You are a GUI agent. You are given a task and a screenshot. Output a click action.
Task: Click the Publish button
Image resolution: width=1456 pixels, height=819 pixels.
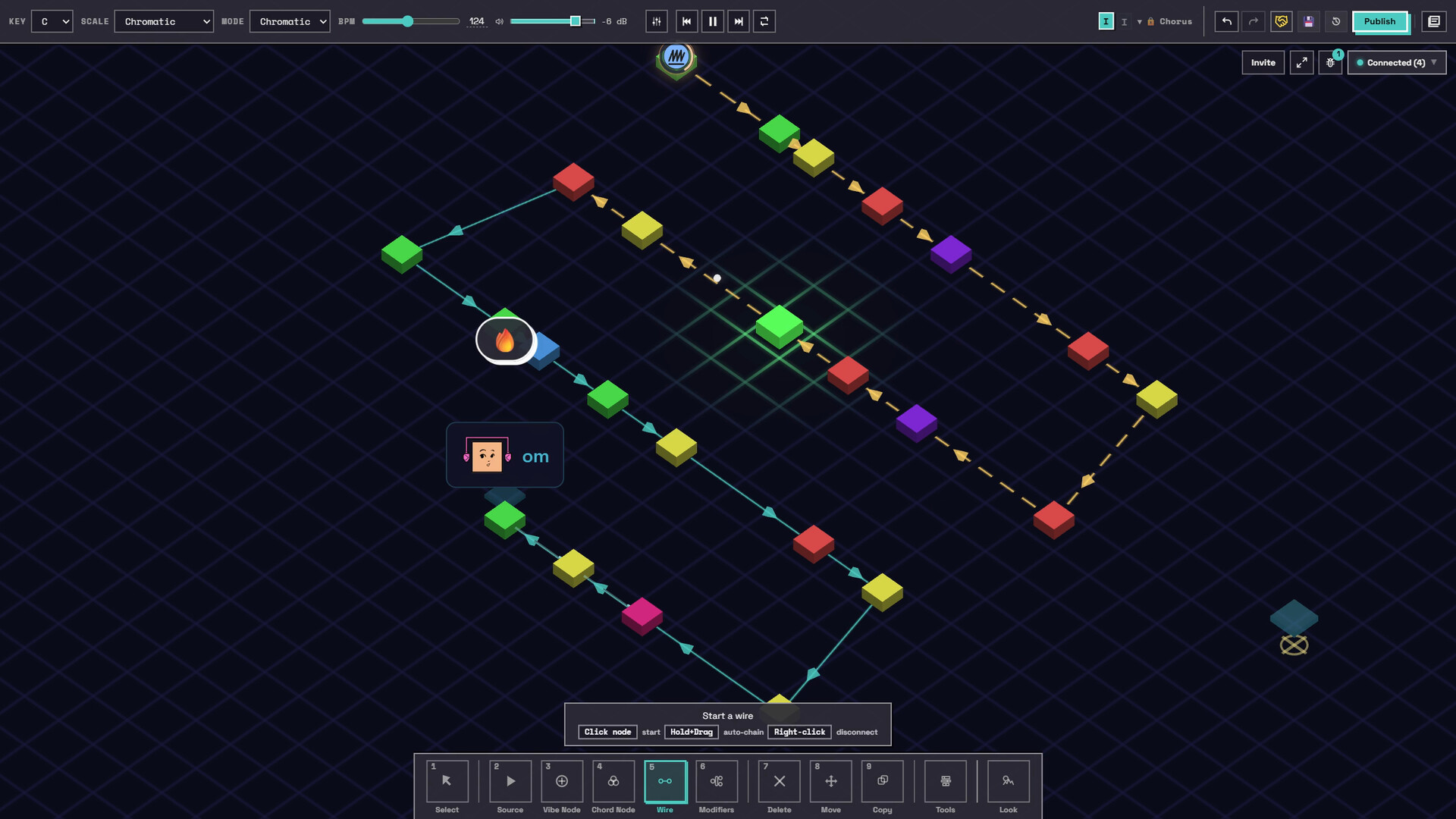1380,21
